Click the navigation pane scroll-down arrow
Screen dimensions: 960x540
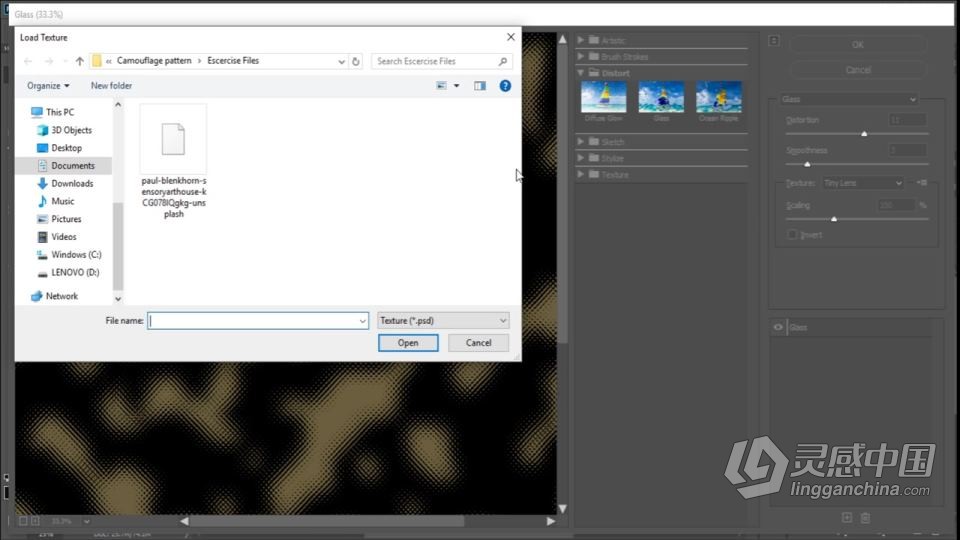tap(118, 299)
